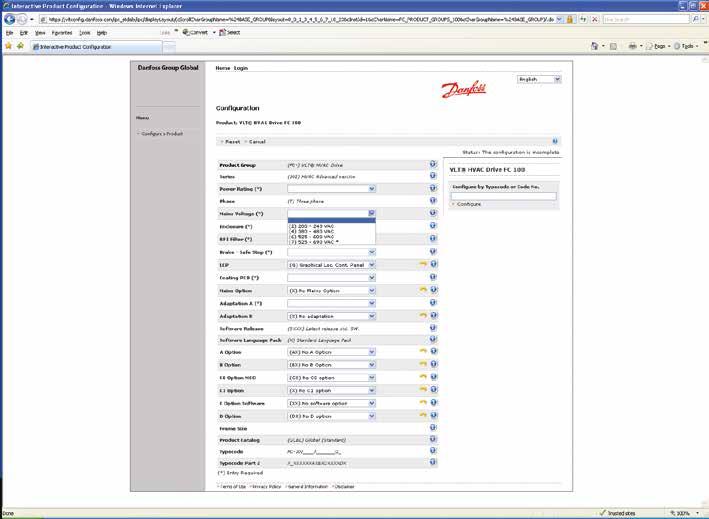Click yellow undo arrow in Adaptation B row
The width and height of the screenshot is (709, 519).
[x=423, y=316]
